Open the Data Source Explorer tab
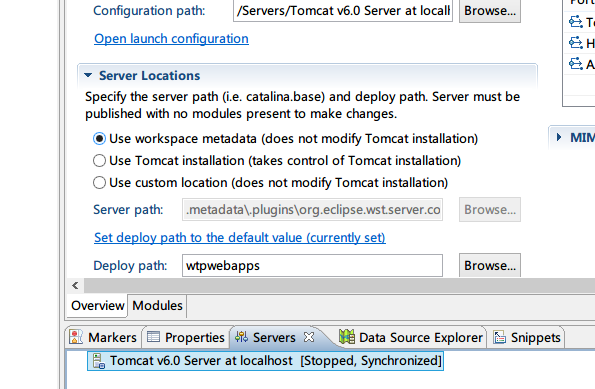This screenshot has height=389, width=595. click(411, 337)
